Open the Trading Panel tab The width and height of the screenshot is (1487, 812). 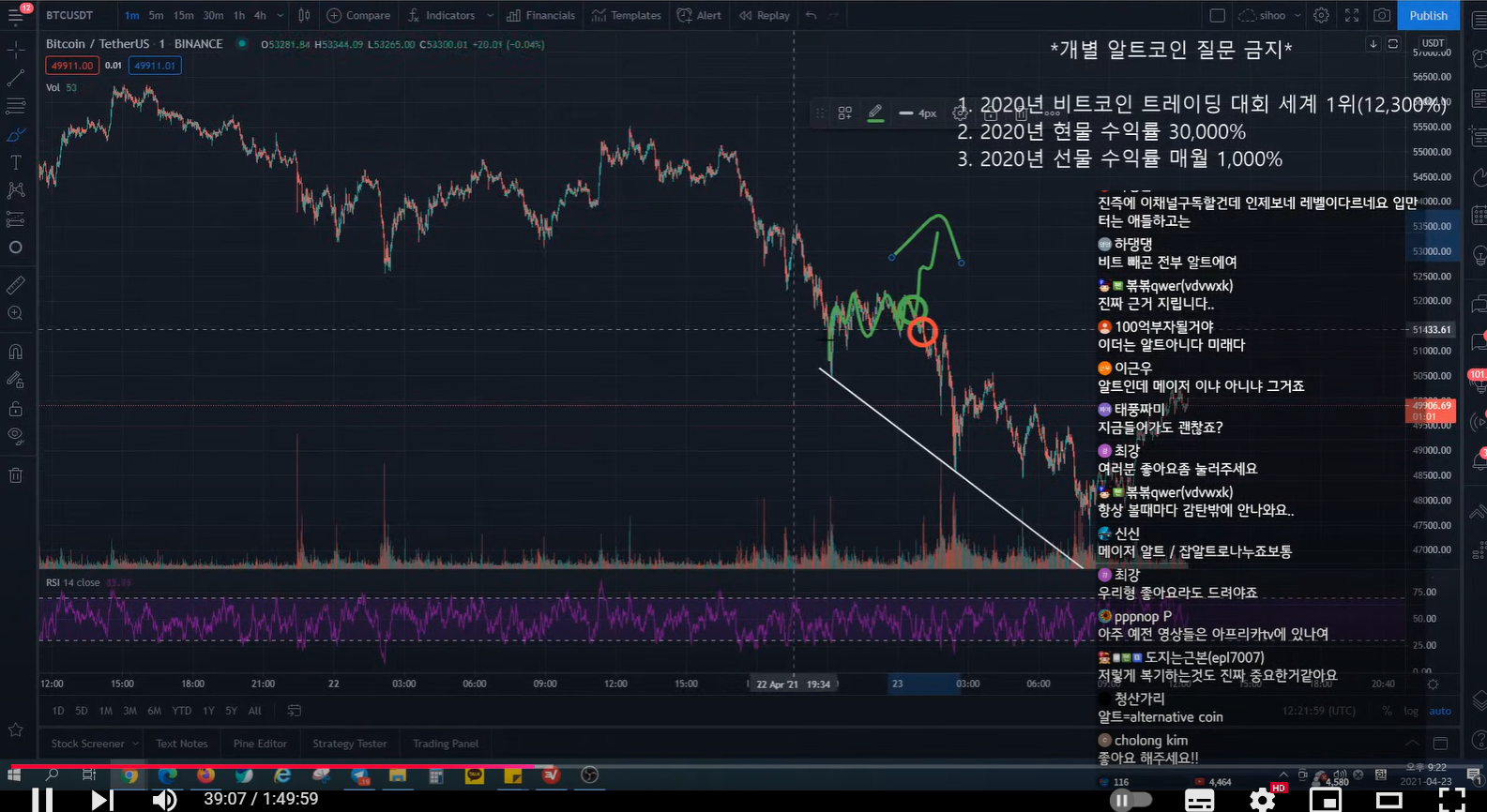[x=446, y=744]
